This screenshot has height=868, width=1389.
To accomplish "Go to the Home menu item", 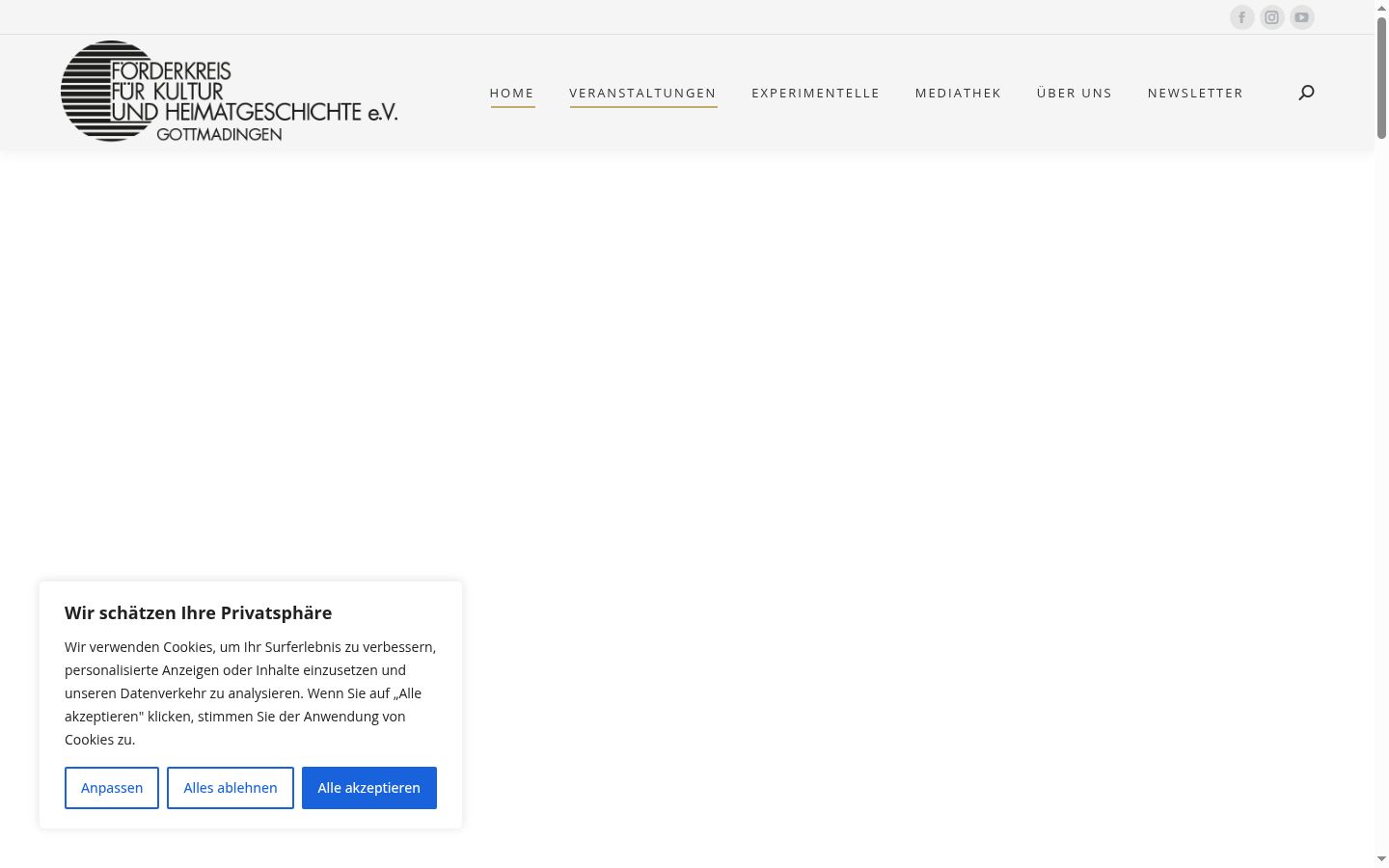I will [512, 93].
